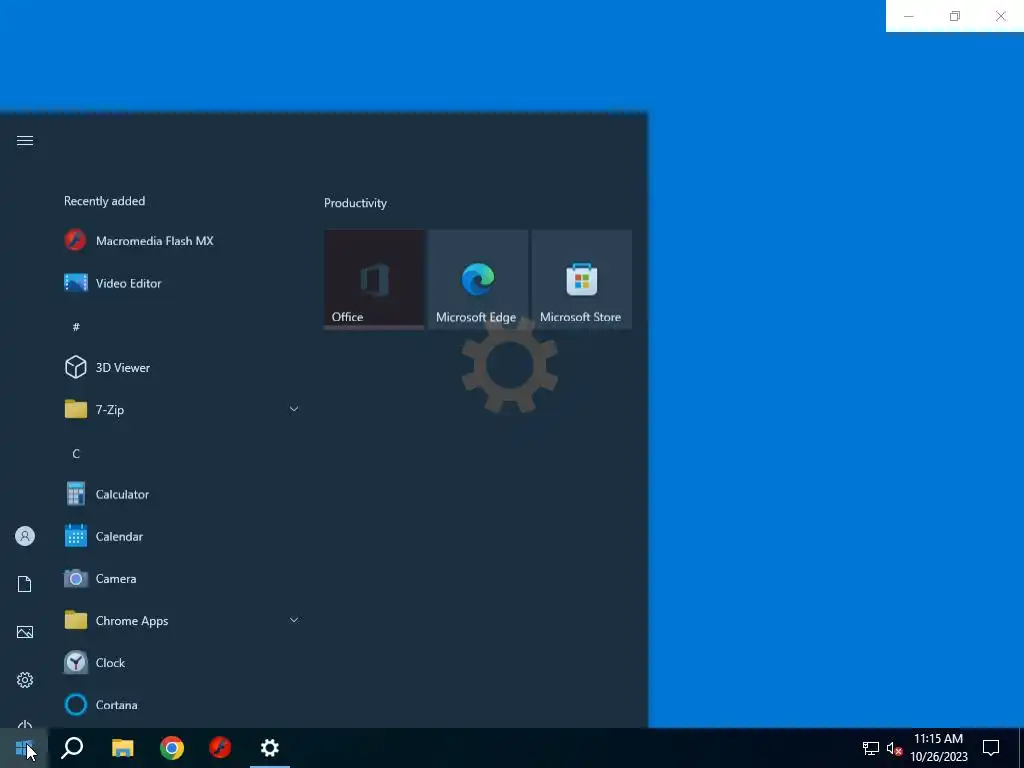This screenshot has width=1024, height=768.
Task: Click the Windows Start button
Action: 24,748
